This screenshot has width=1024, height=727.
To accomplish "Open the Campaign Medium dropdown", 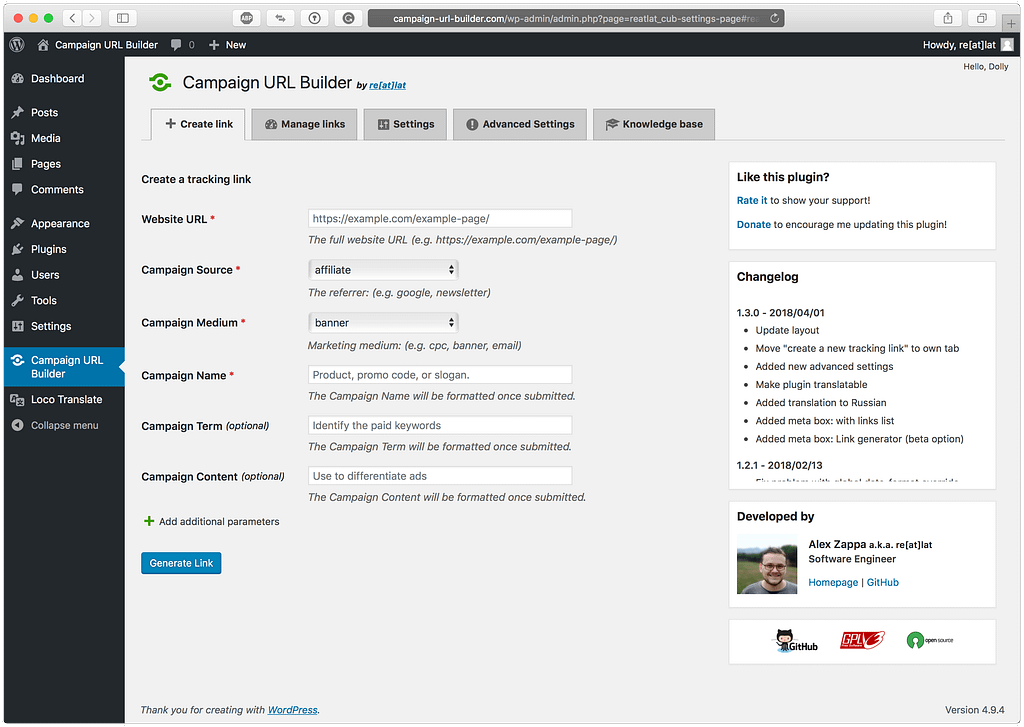I will coord(383,323).
